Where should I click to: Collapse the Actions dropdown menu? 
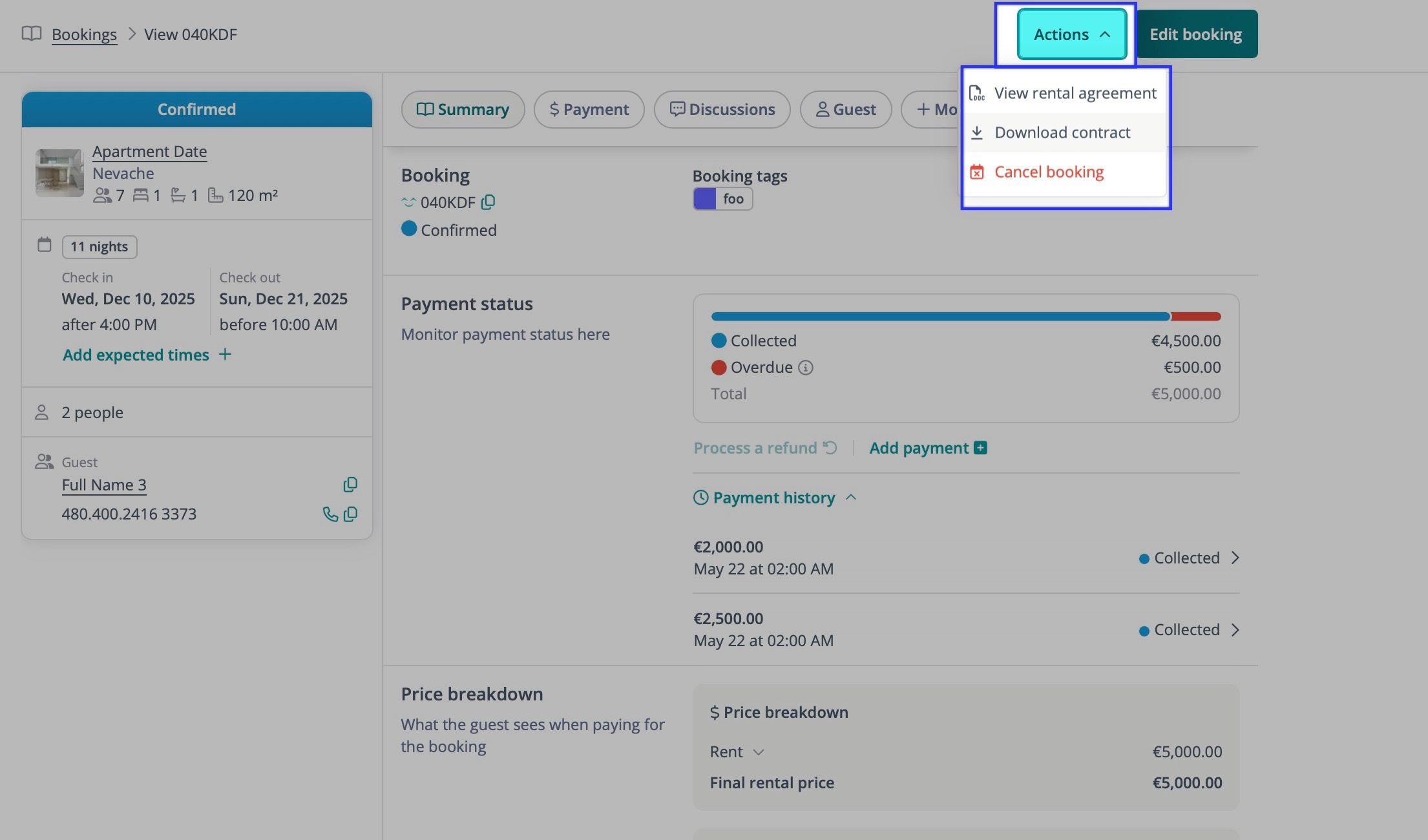tap(1071, 34)
